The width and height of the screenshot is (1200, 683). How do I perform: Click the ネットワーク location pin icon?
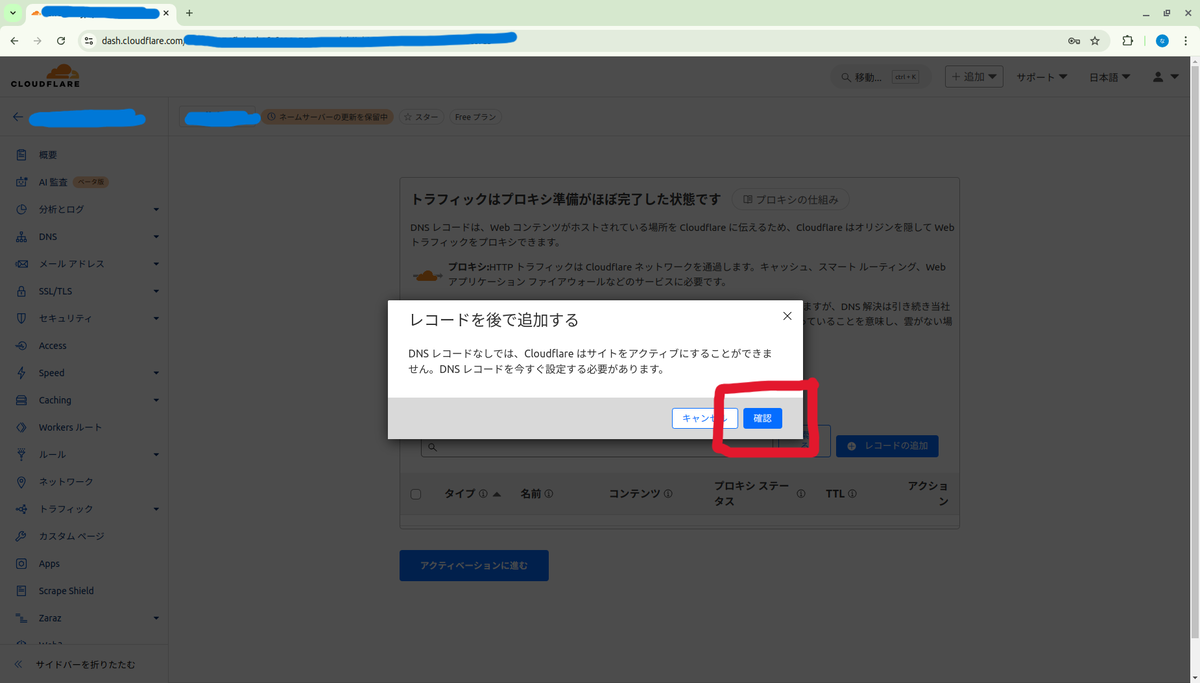[21, 482]
